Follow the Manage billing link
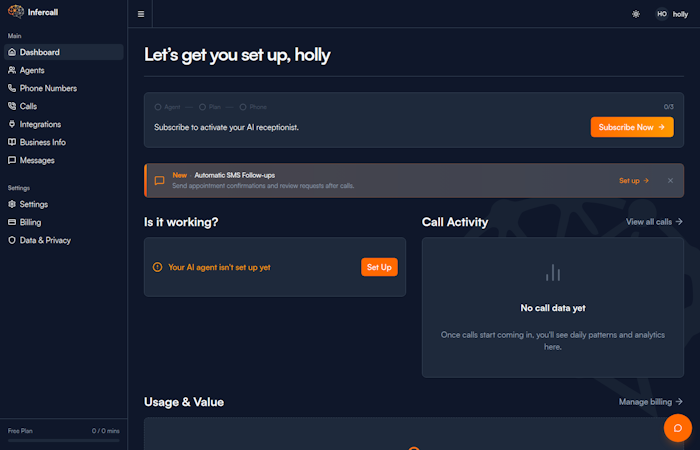 [651, 402]
